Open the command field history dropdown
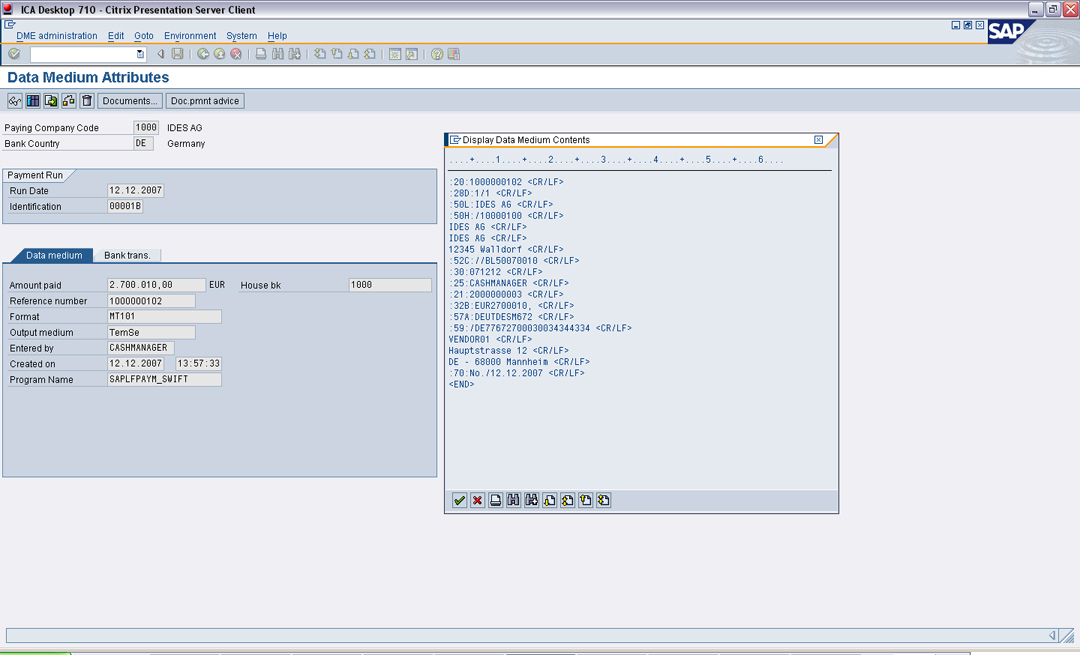1080x655 pixels. tap(141, 54)
